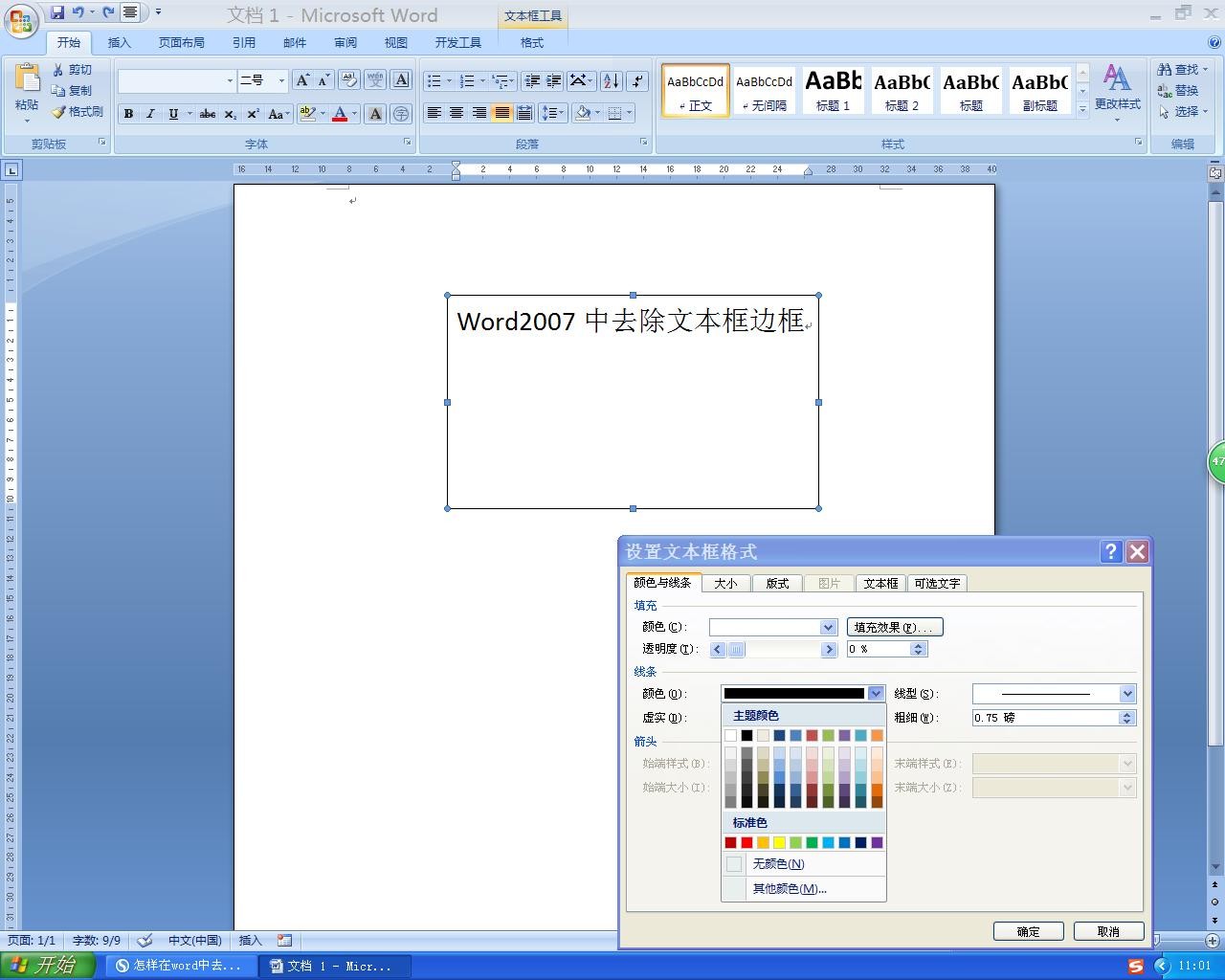This screenshot has width=1225, height=980.
Task: Open the font size (二号) dropdown
Action: [x=281, y=81]
